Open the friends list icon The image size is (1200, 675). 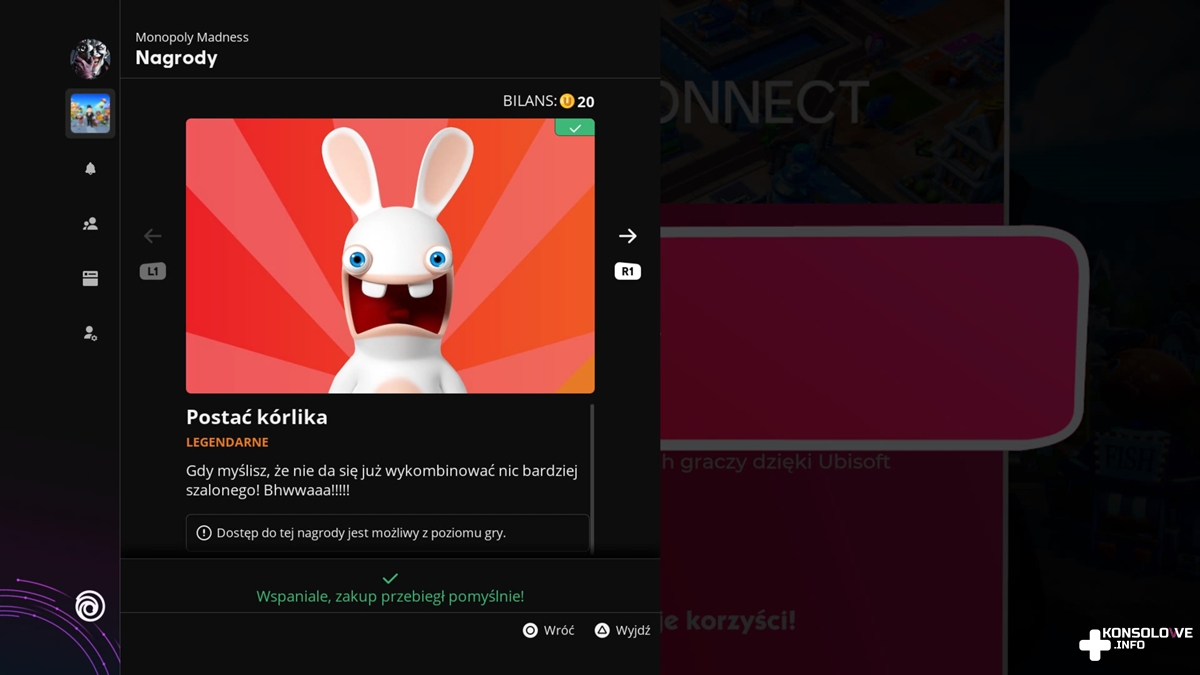[90, 224]
